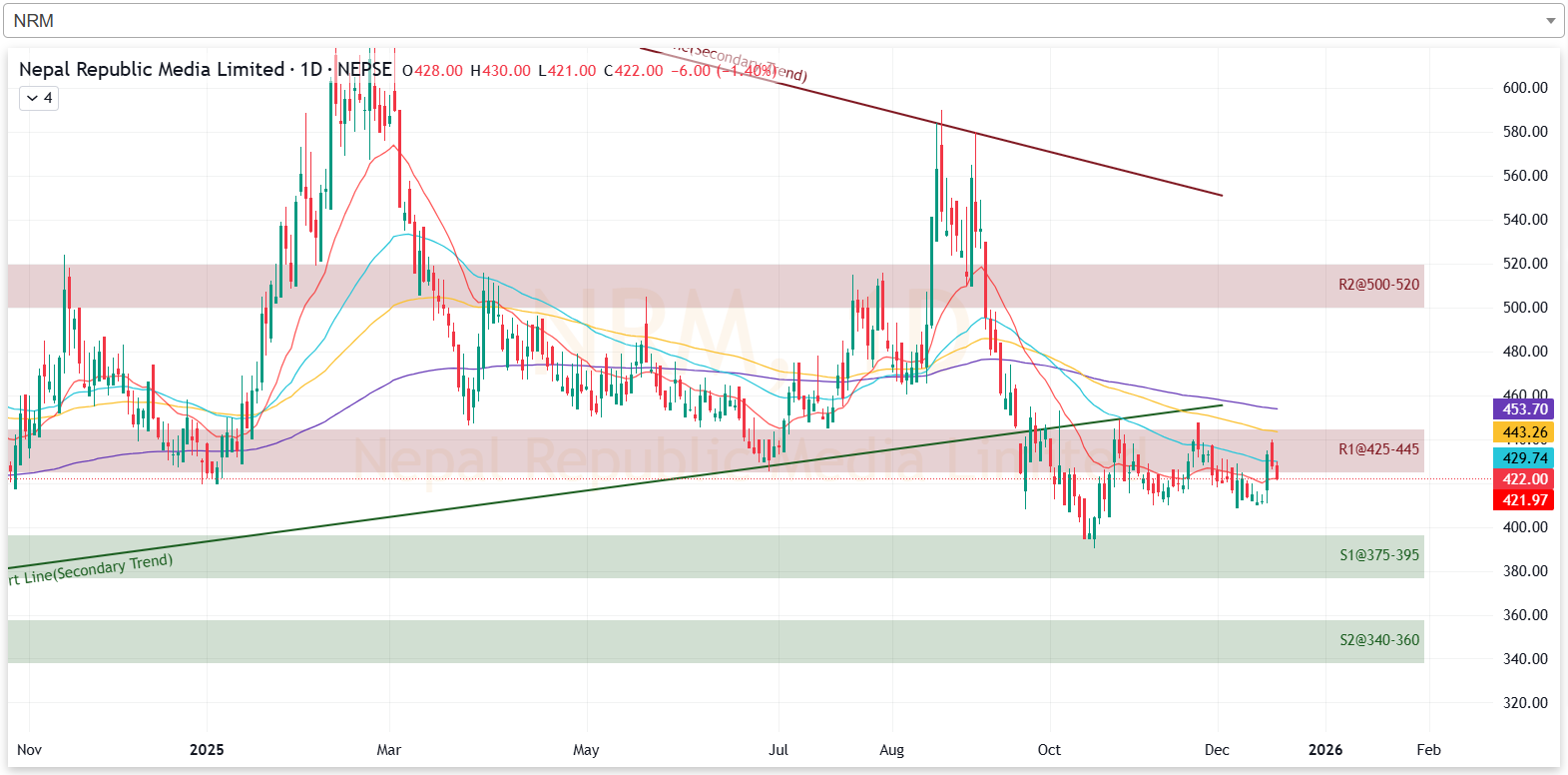Screen dimensions: 1568x775
Task: Click the purple 453.70 price label
Action: click(x=1524, y=408)
